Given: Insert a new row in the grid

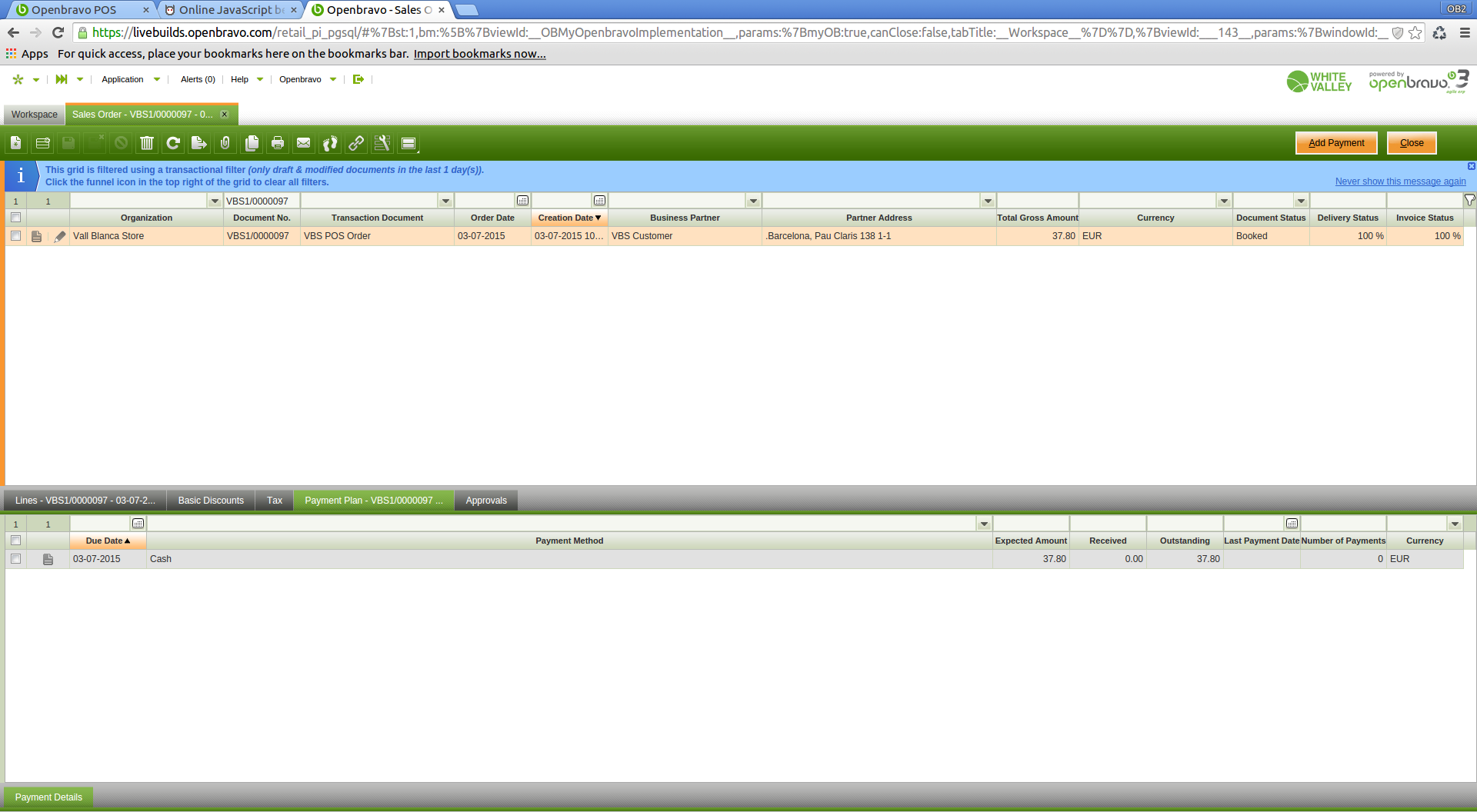Looking at the screenshot, I should [42, 143].
